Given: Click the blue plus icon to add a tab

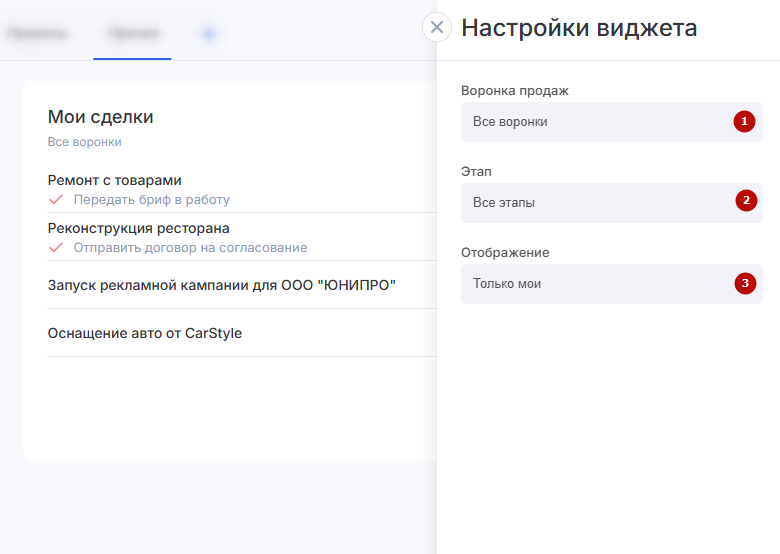Looking at the screenshot, I should tap(209, 34).
